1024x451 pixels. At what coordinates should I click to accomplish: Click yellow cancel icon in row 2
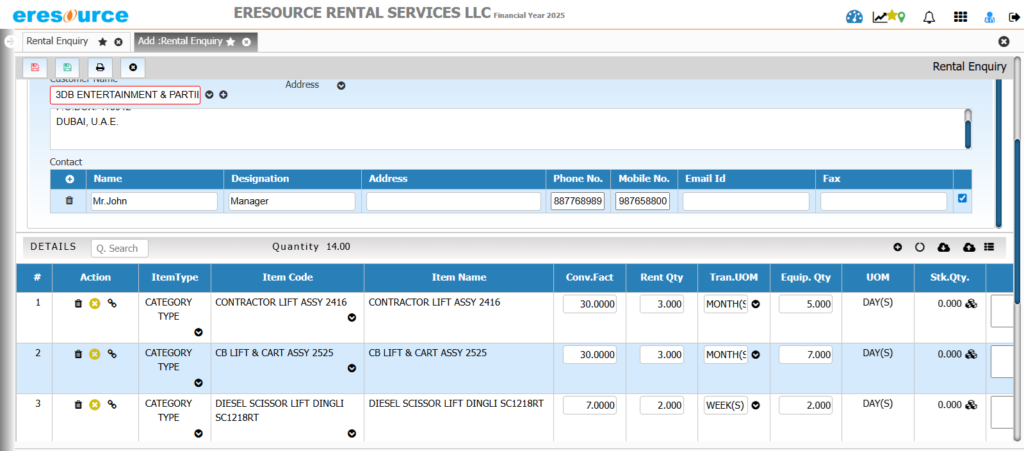coord(95,353)
